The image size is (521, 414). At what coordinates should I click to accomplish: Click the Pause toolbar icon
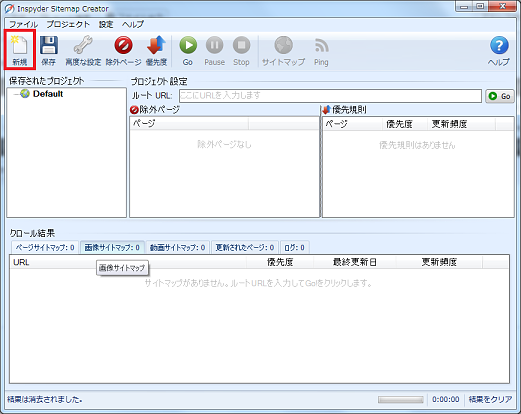point(214,50)
